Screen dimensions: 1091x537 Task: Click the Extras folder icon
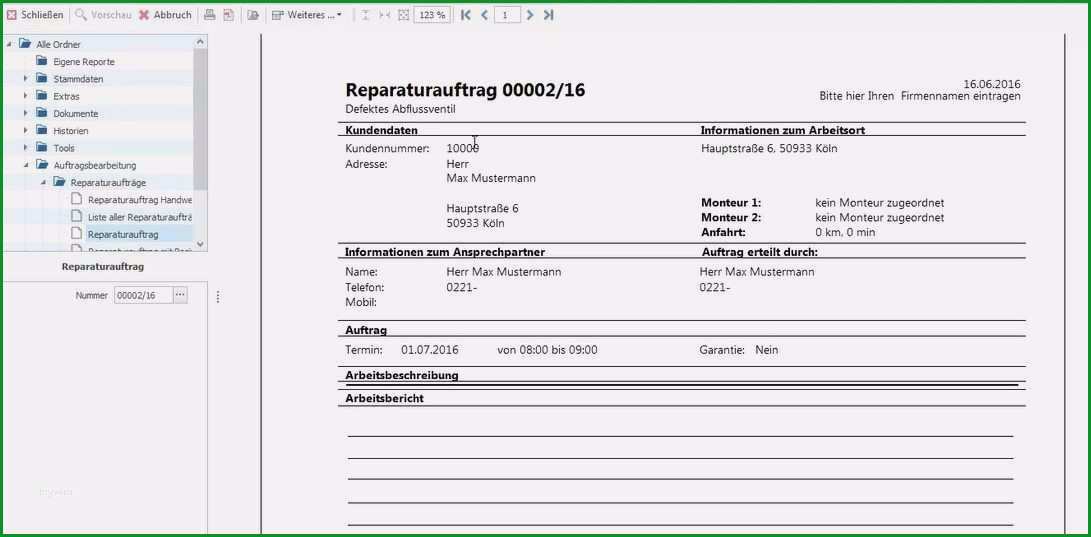41,96
